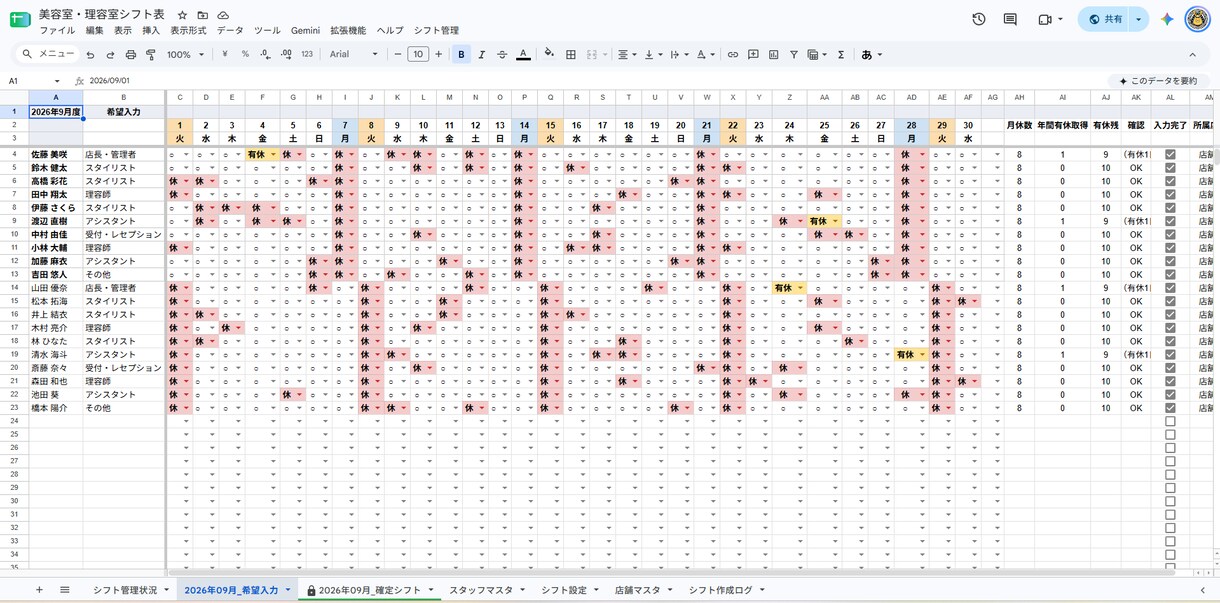This screenshot has height=603, width=1220.
Task: Open the functions (Σ) menu
Action: pyautogui.click(x=841, y=55)
